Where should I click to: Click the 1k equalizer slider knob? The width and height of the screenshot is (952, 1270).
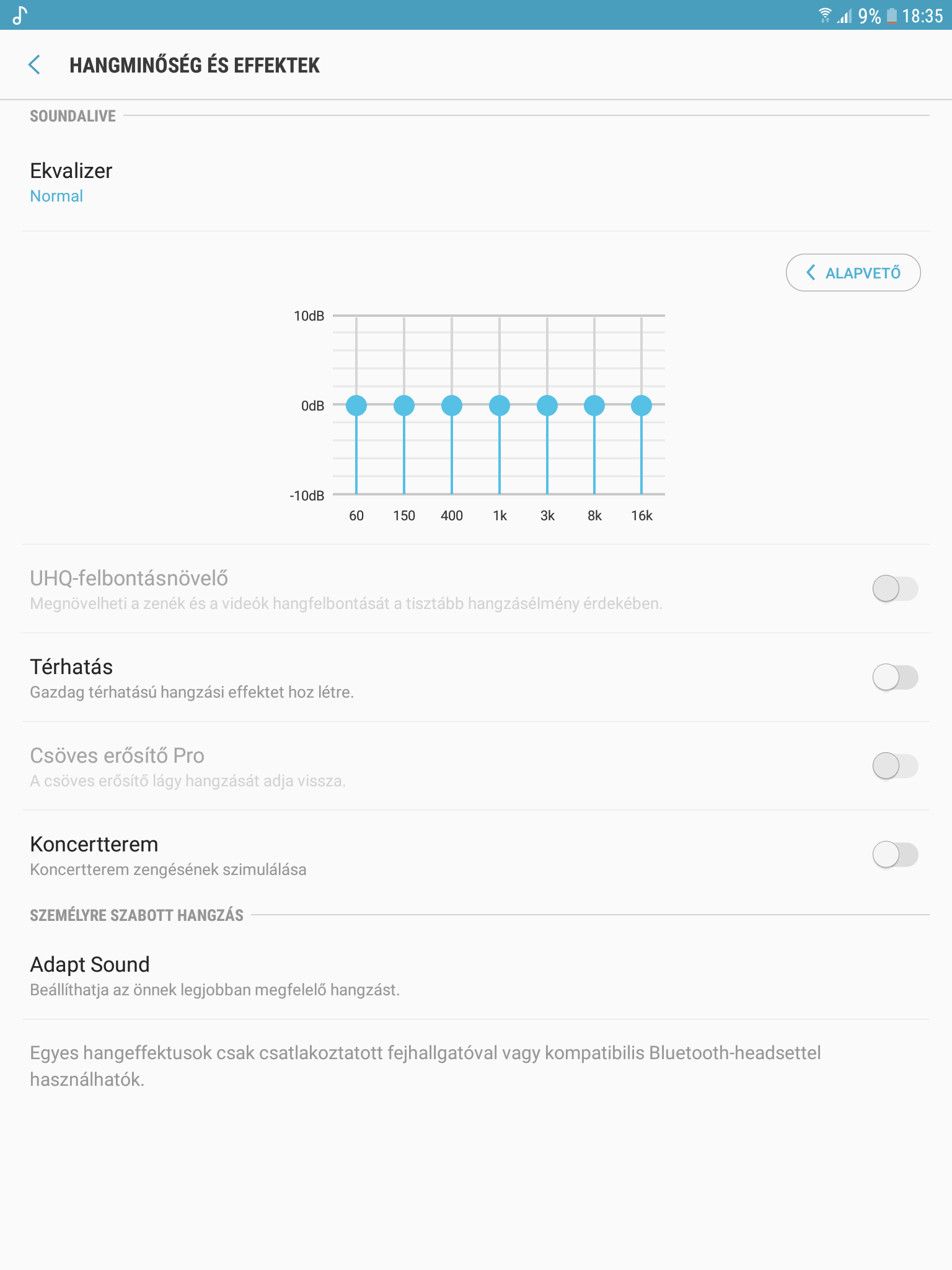tap(500, 406)
